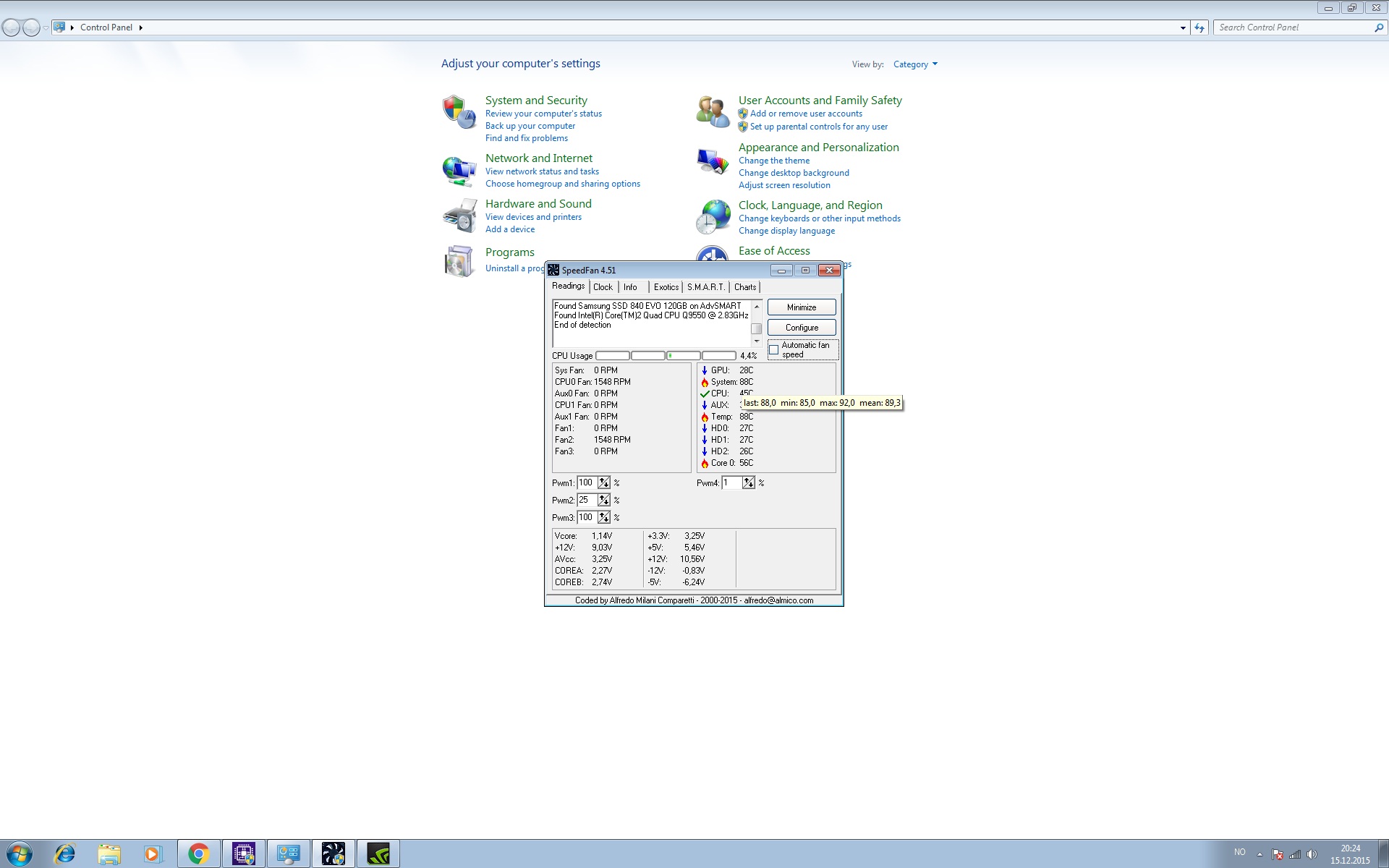Image resolution: width=1389 pixels, height=868 pixels.
Task: Launch Internet Explorer from taskbar
Action: (65, 854)
